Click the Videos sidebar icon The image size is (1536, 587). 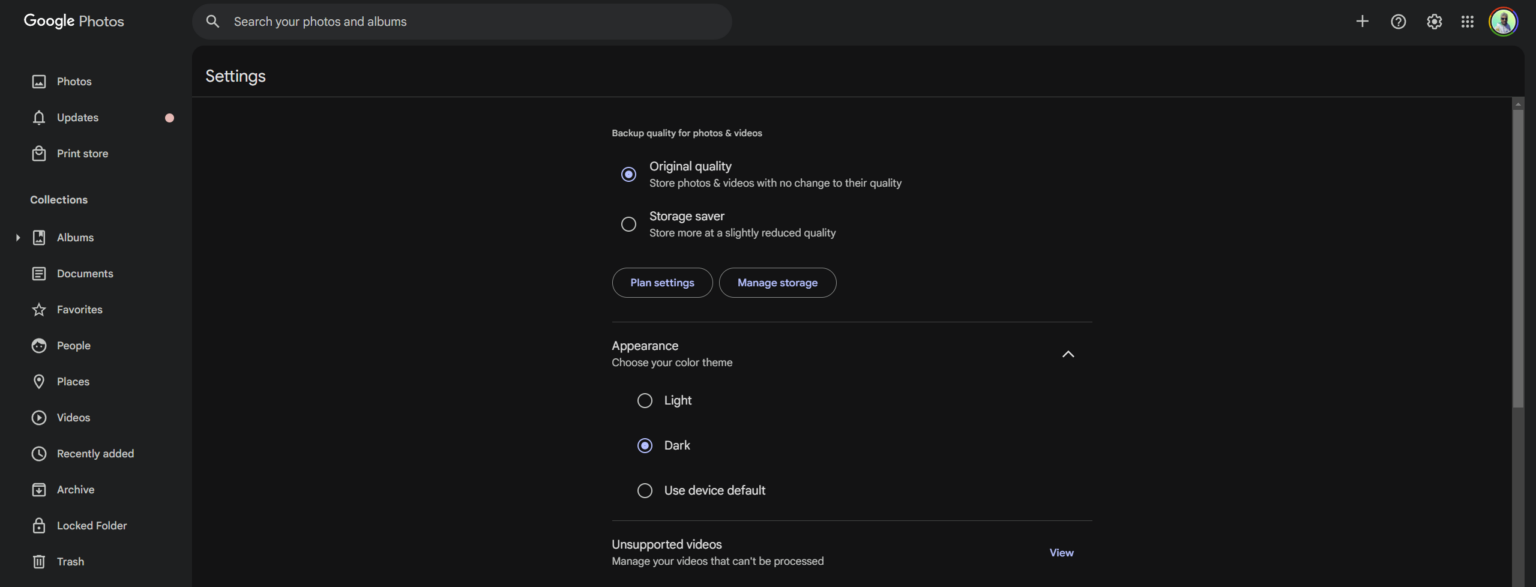(x=38, y=417)
